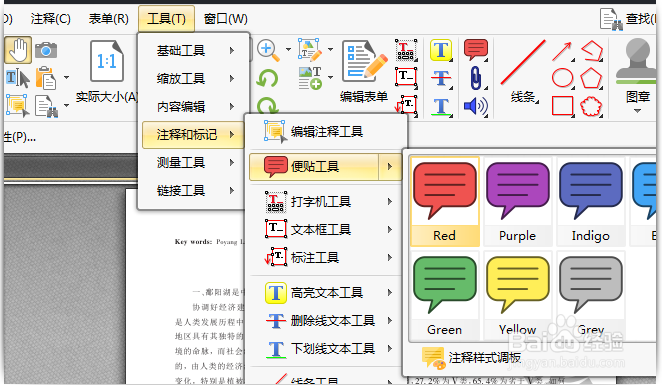
Task: Expand the 内容编辑 submenu
Action: (193, 106)
